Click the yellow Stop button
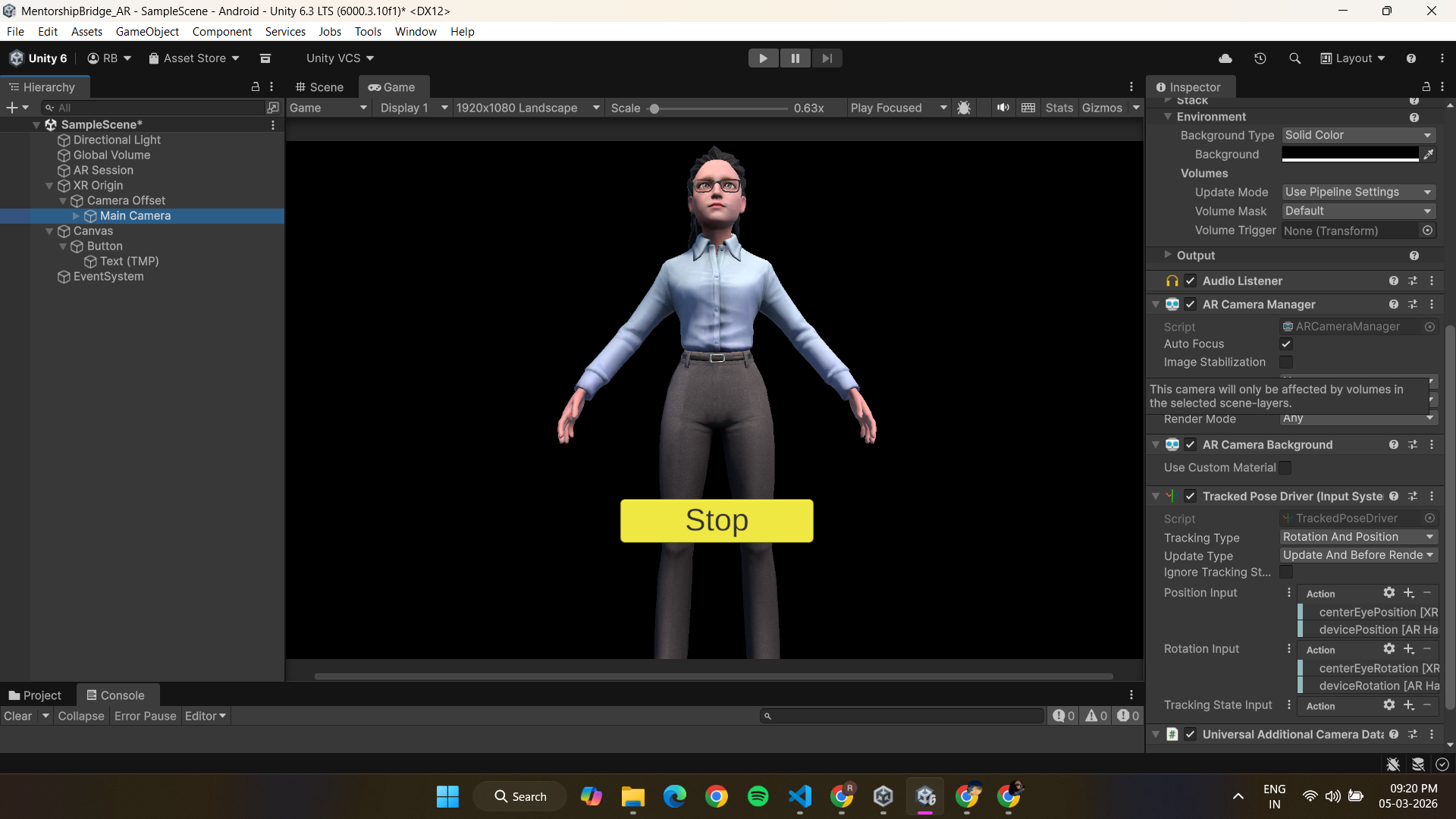The width and height of the screenshot is (1456, 819). point(717,520)
